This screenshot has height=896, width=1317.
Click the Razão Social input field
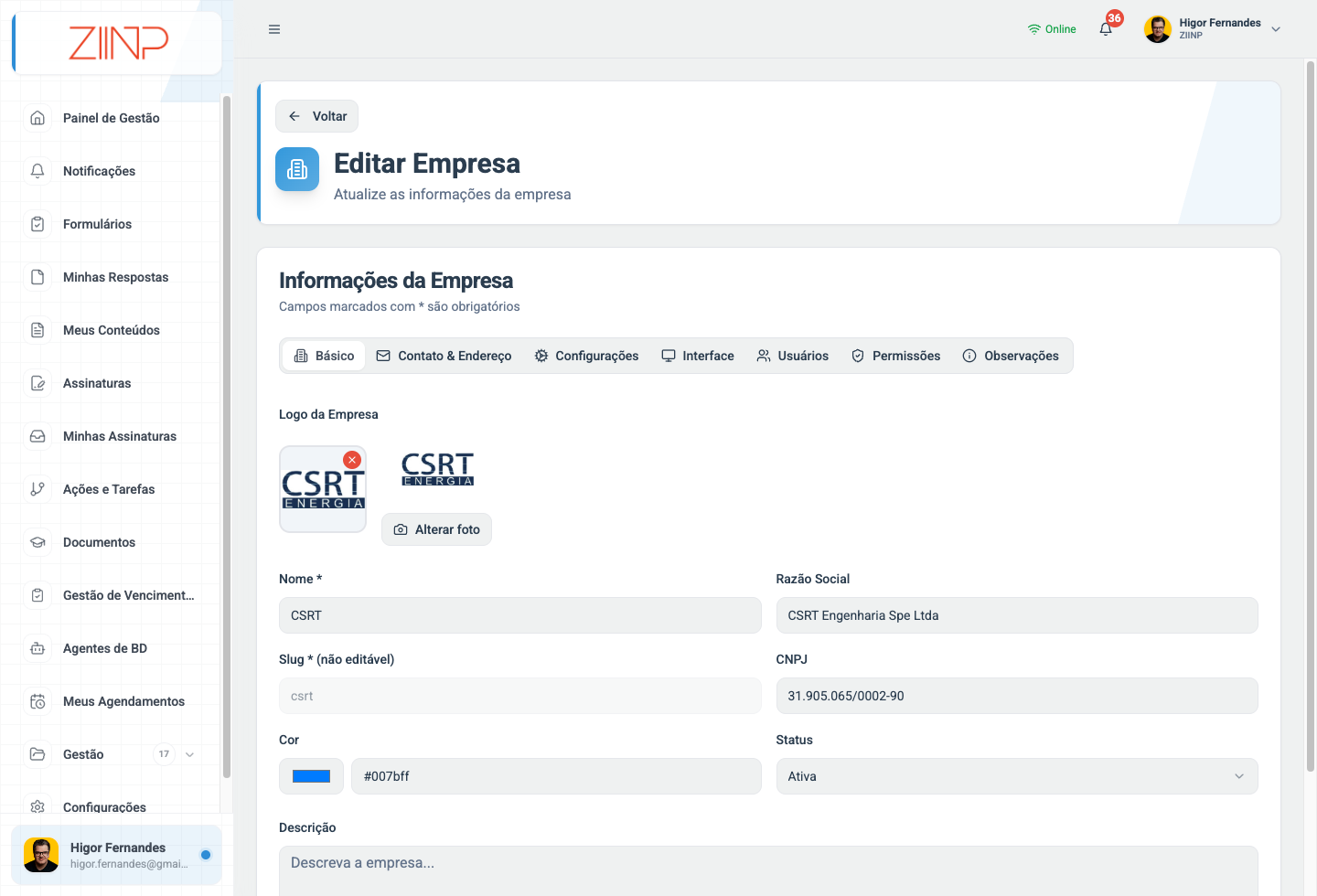1017,615
